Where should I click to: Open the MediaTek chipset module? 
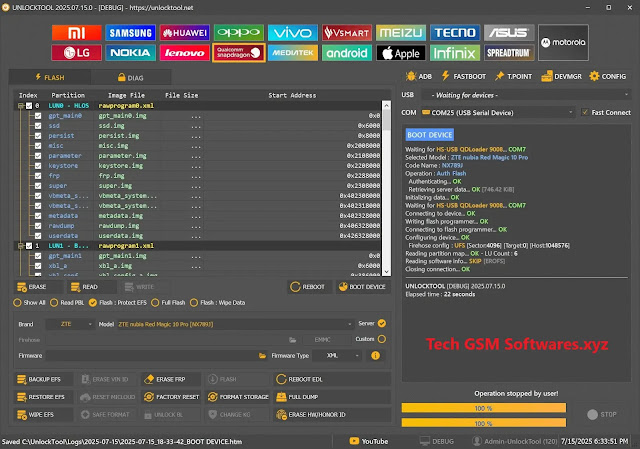[293, 53]
